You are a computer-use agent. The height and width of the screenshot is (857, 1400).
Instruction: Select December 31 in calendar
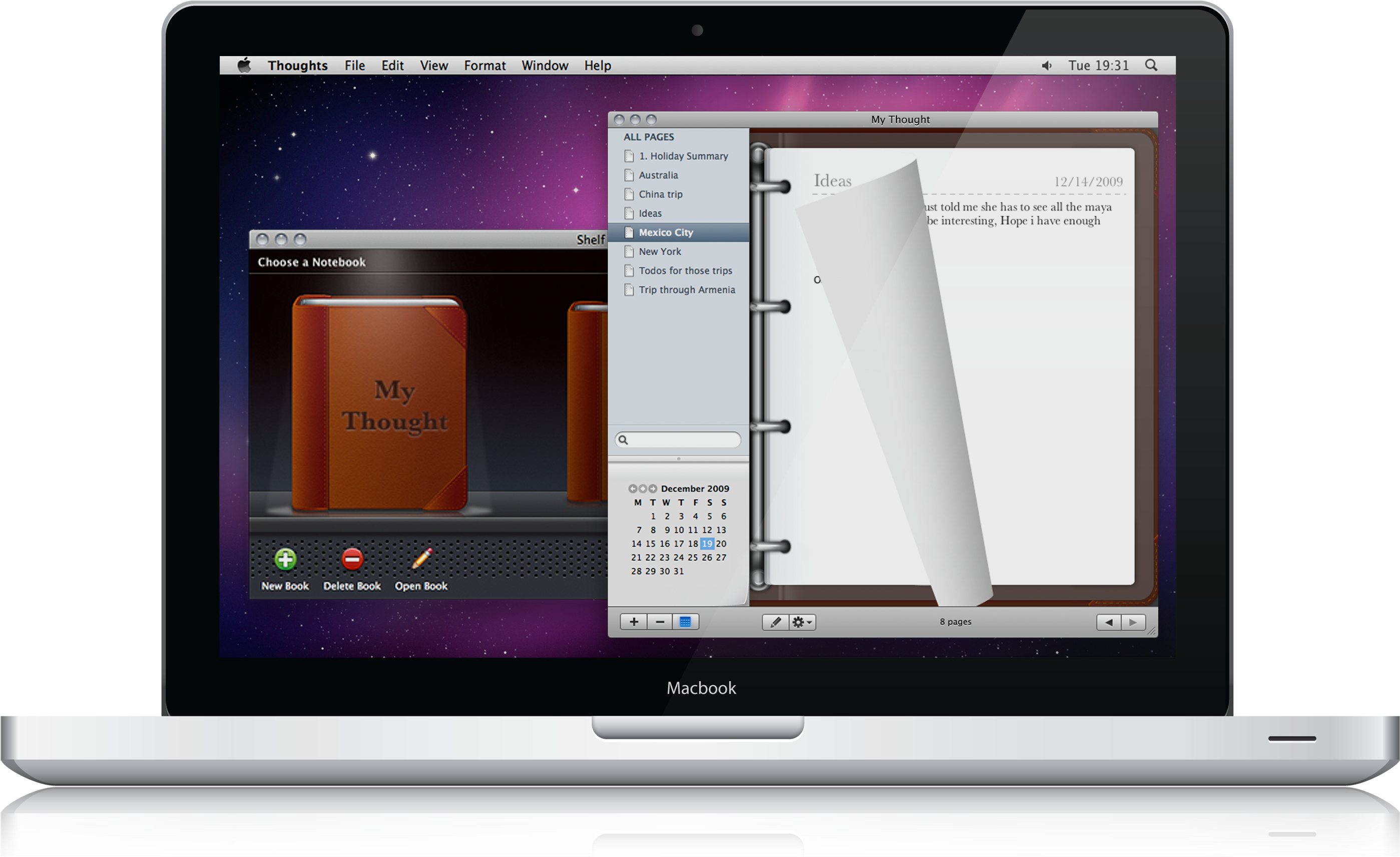[679, 571]
